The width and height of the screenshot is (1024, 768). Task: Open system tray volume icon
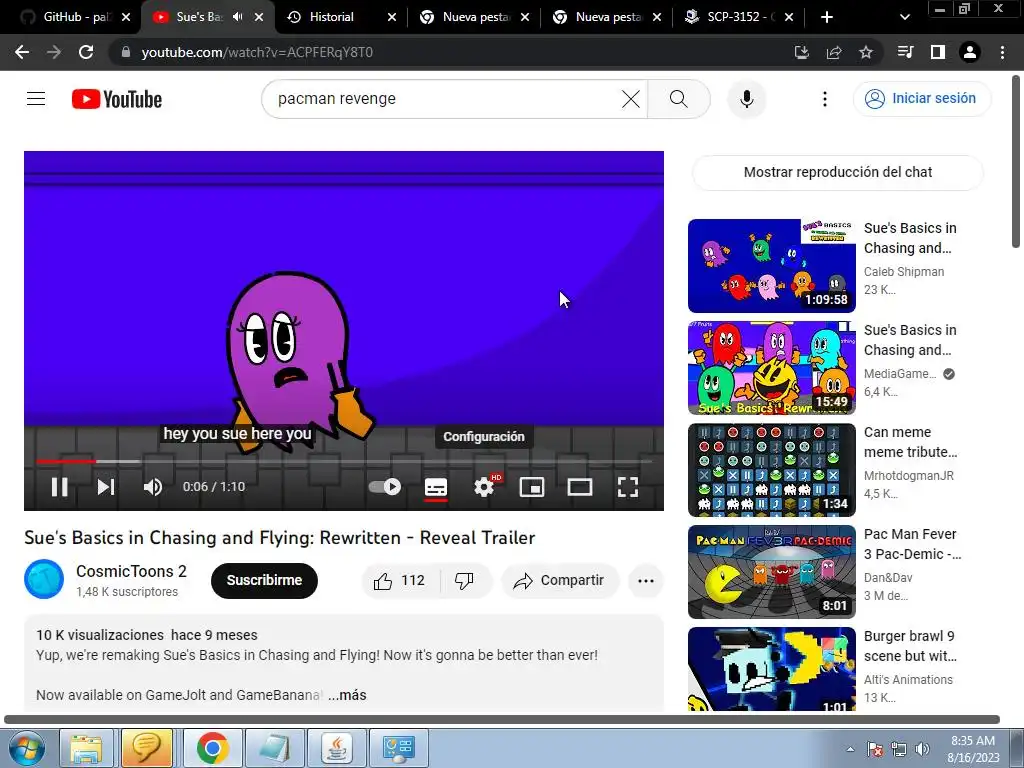922,749
